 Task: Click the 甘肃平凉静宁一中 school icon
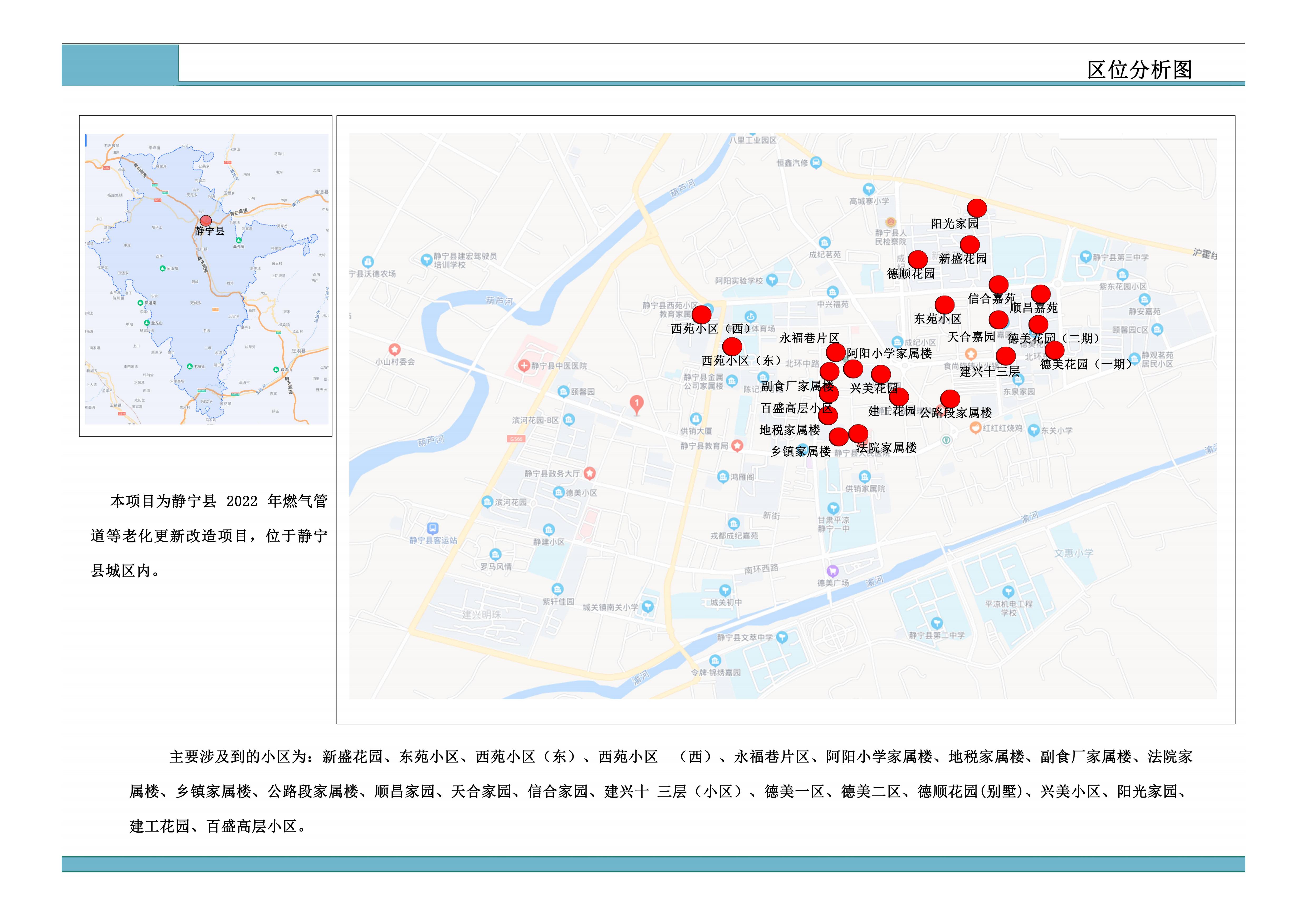(833, 508)
